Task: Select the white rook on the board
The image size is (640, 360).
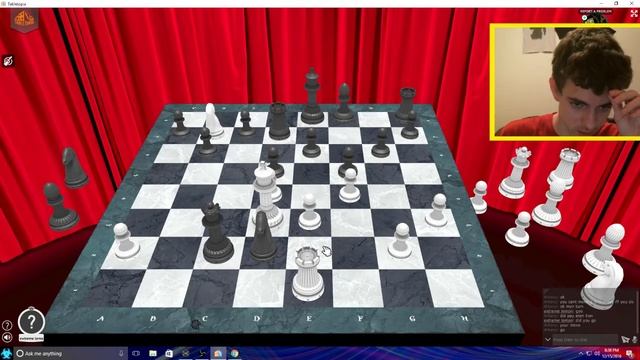Action: 308,273
